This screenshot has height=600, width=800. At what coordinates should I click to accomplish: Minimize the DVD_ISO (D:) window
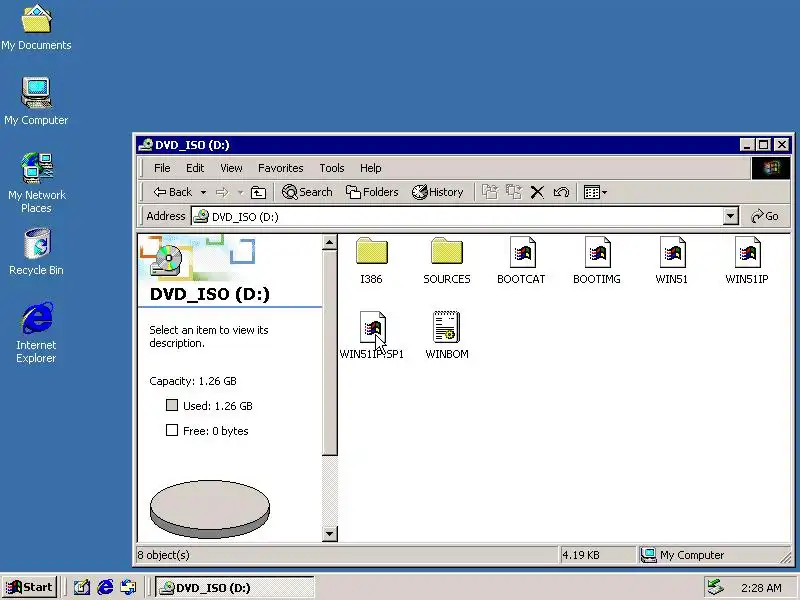[x=747, y=145]
